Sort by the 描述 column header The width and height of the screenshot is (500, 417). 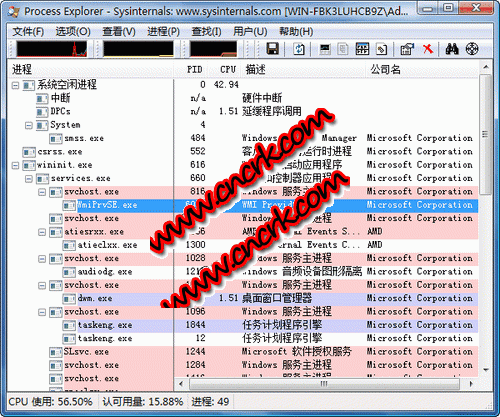click(x=303, y=70)
